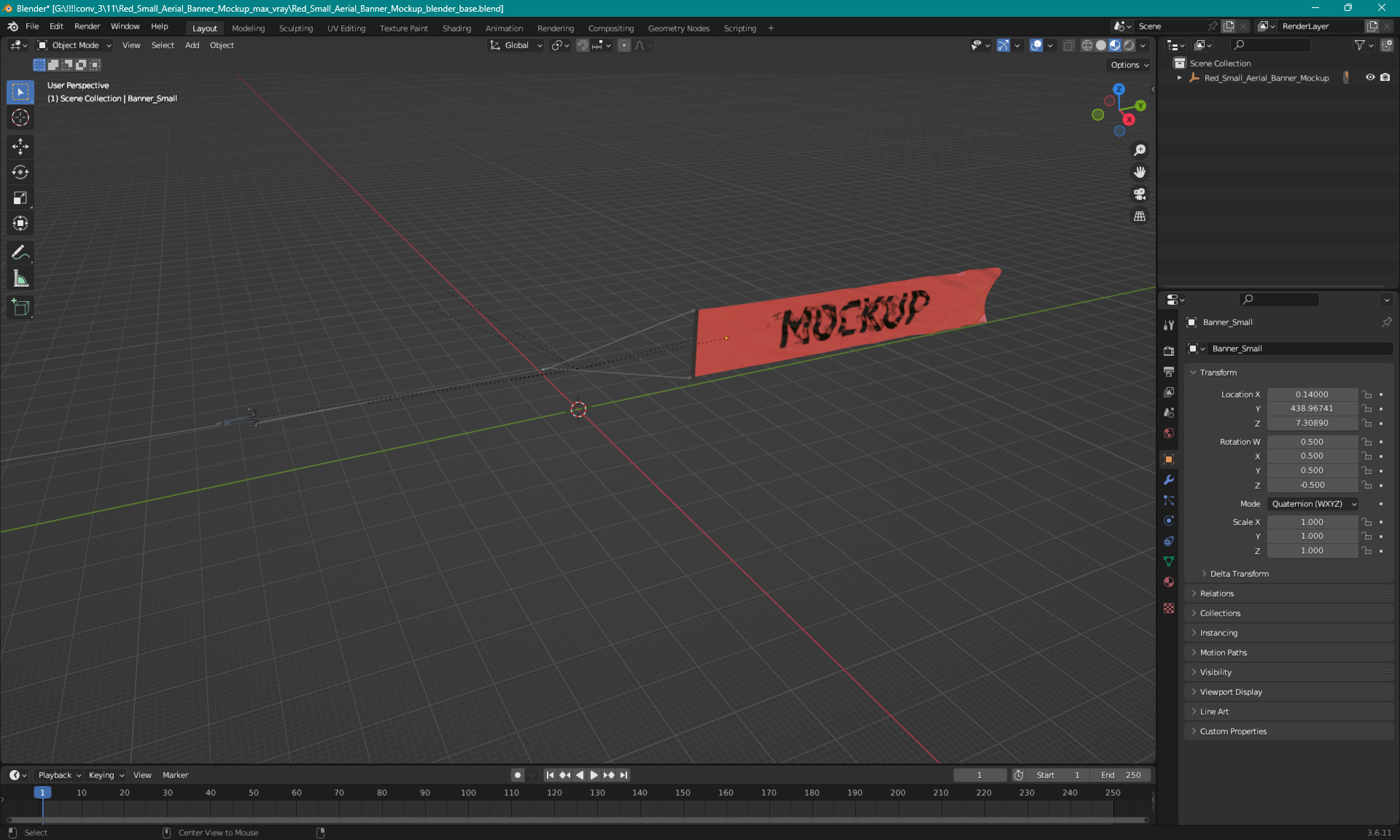
Task: Open the Add menu in viewport header
Action: pyautogui.click(x=192, y=45)
